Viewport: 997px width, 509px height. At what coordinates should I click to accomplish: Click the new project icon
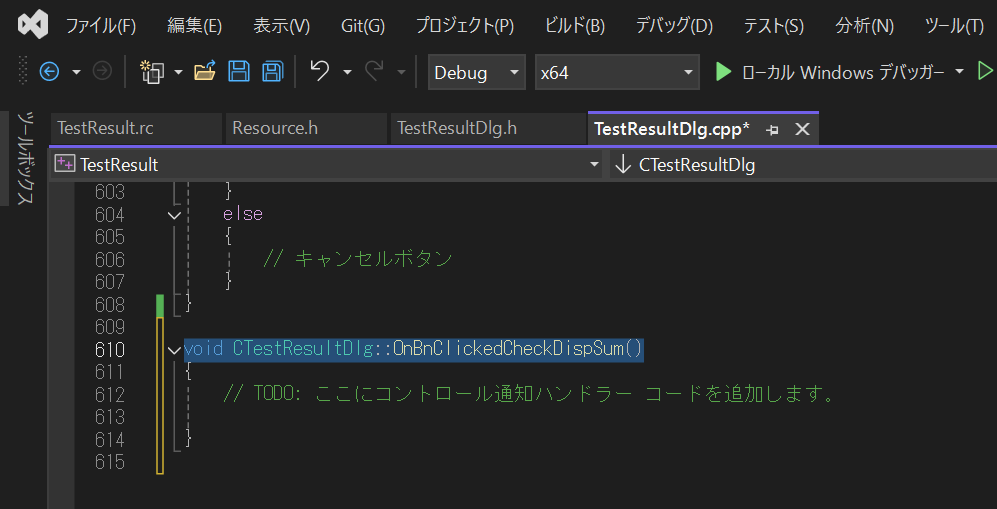(152, 72)
